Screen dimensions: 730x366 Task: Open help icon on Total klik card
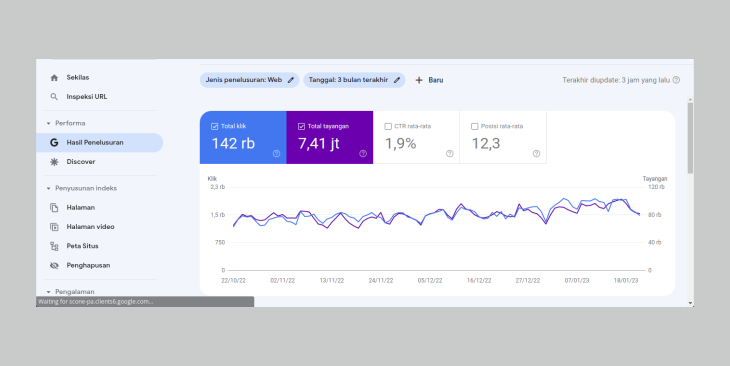click(277, 154)
